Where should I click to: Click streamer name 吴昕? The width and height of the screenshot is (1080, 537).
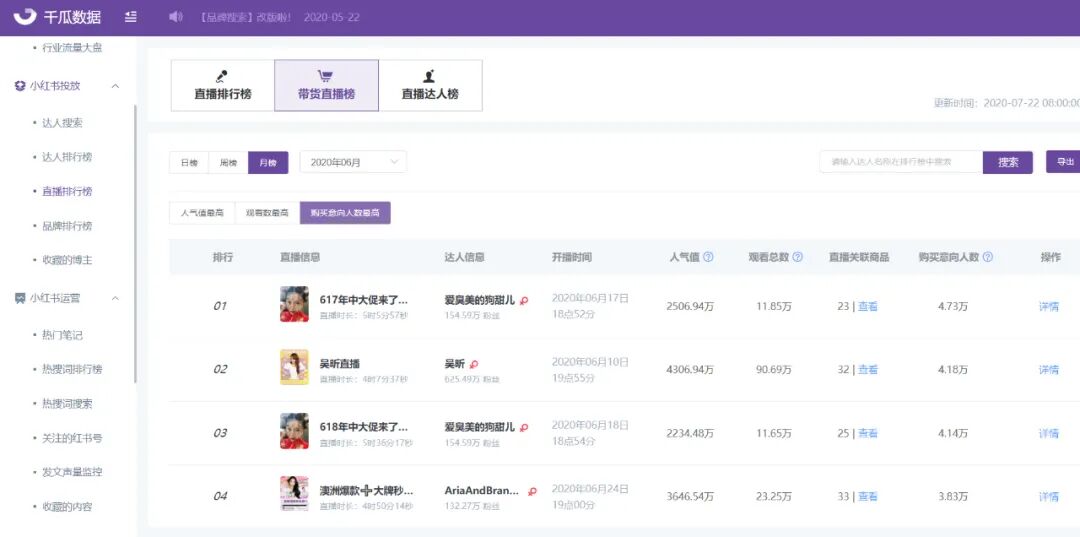pos(455,364)
